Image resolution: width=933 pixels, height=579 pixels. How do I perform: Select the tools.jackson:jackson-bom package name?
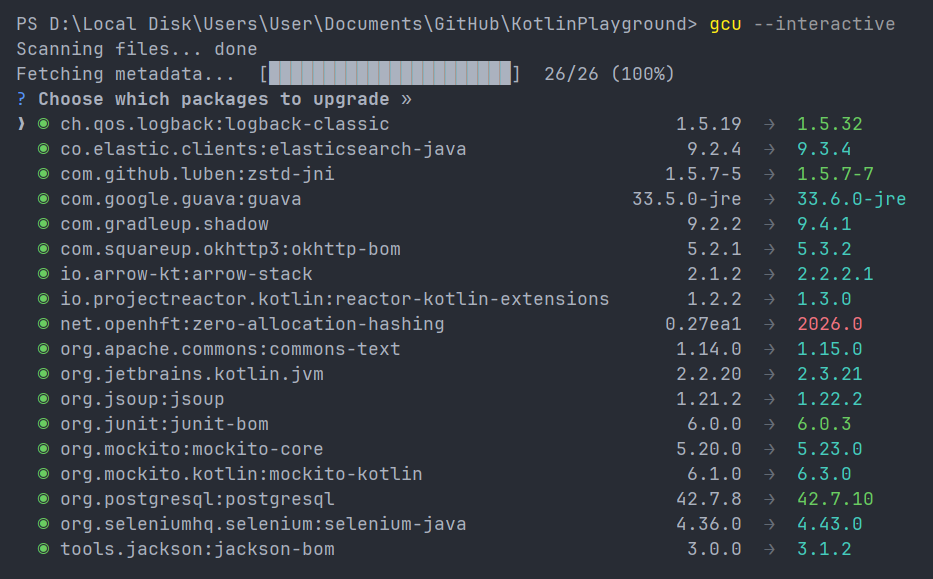click(x=197, y=549)
